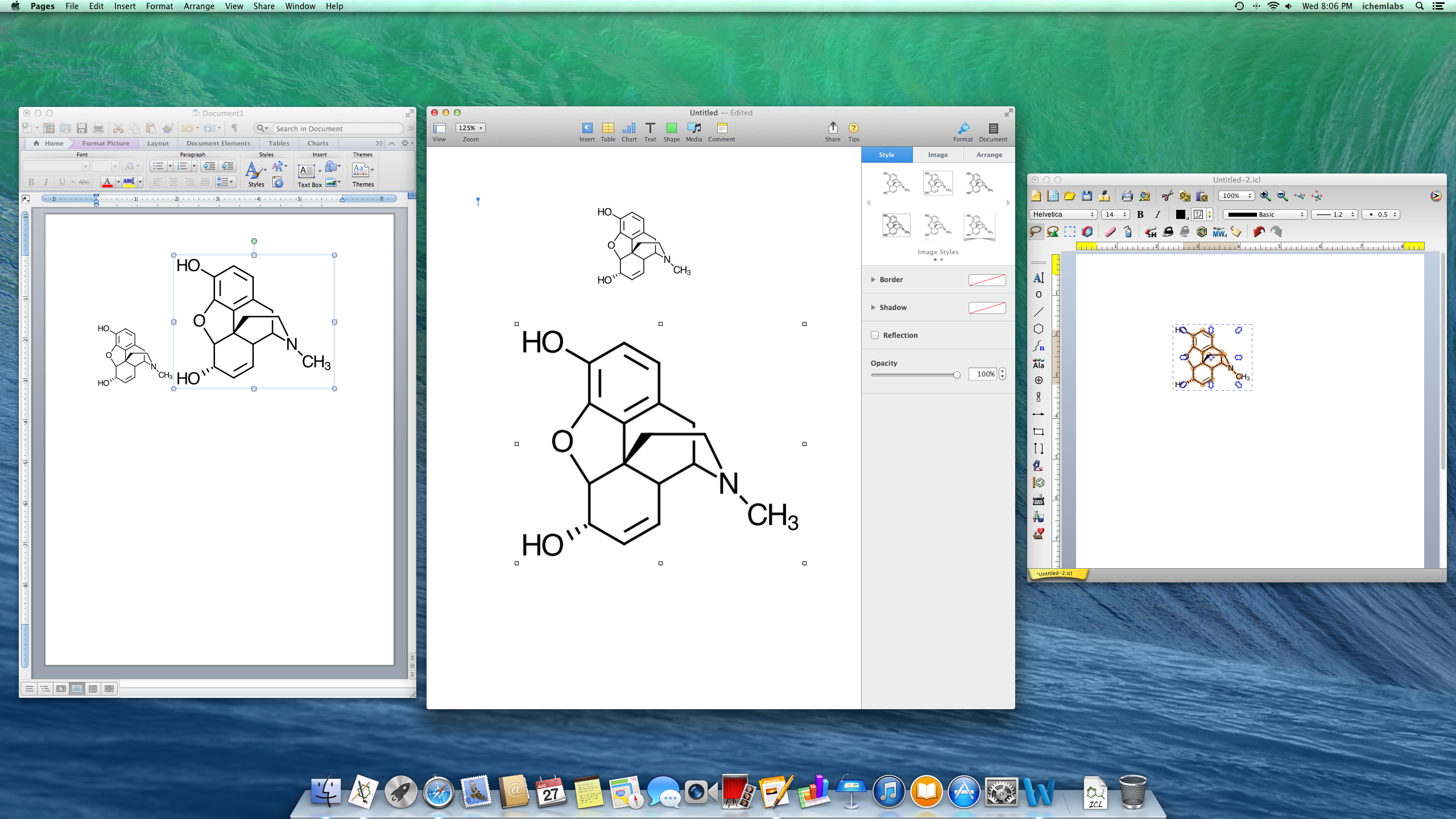The image size is (1456, 819).
Task: Select the text label tool in ChemDoodle sidebar
Action: [x=1039, y=278]
